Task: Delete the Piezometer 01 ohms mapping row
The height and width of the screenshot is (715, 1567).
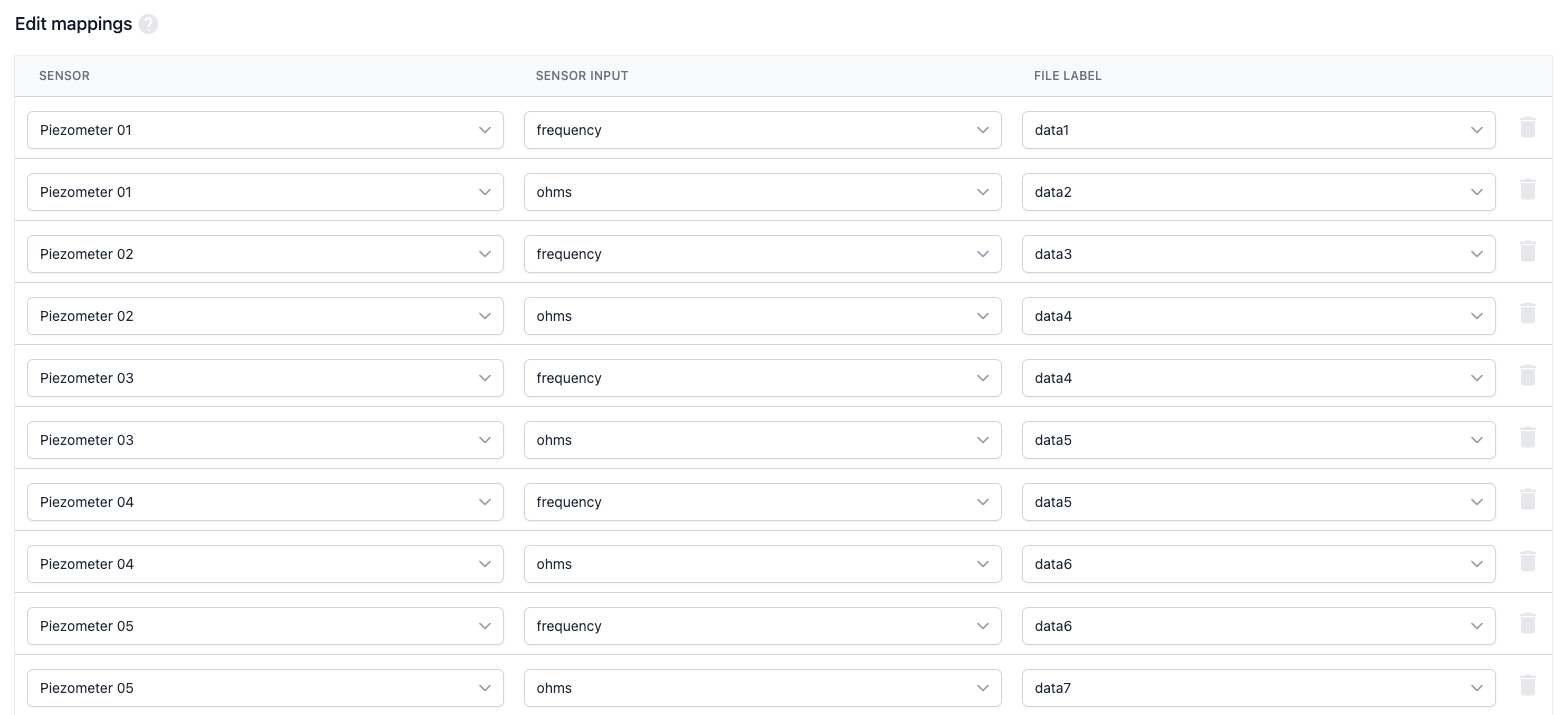Action: pos(1527,190)
